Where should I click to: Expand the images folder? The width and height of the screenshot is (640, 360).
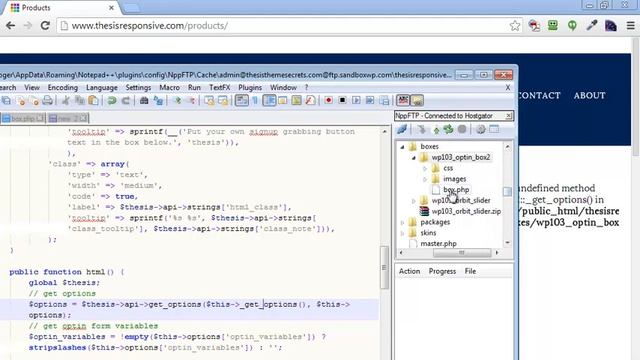[425, 179]
